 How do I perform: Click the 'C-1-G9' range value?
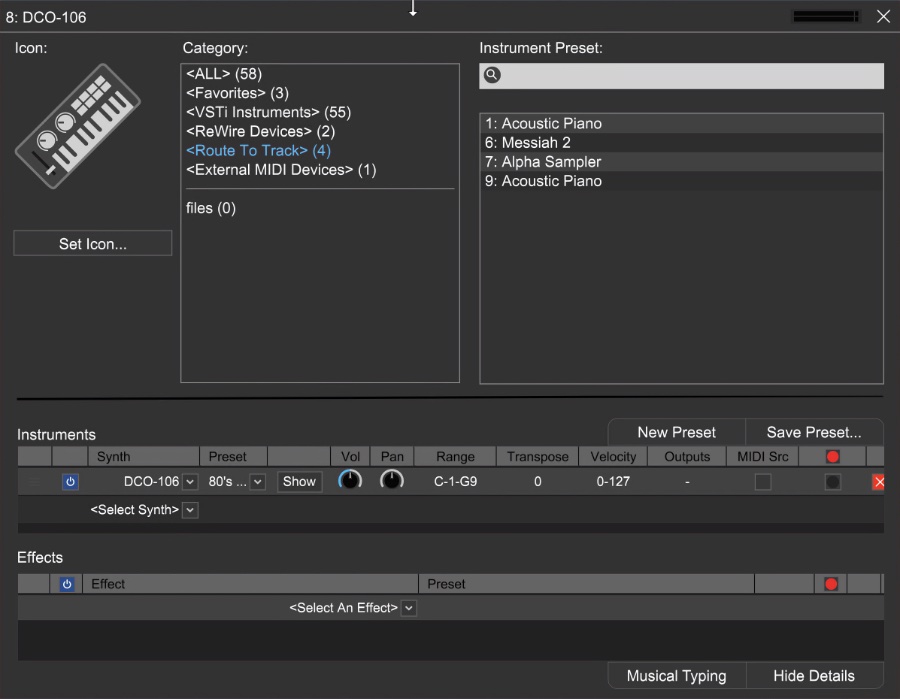coord(455,481)
